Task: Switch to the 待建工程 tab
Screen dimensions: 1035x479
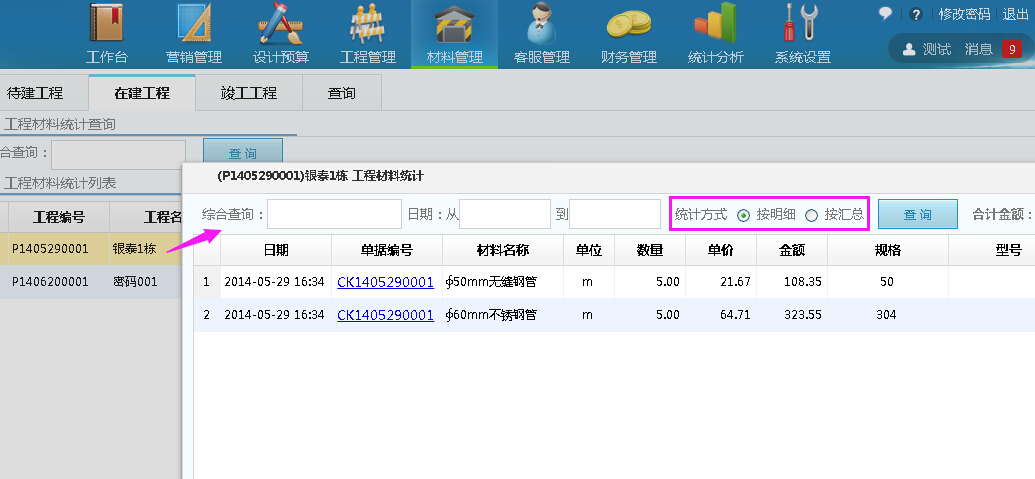Action: pyautogui.click(x=35, y=93)
